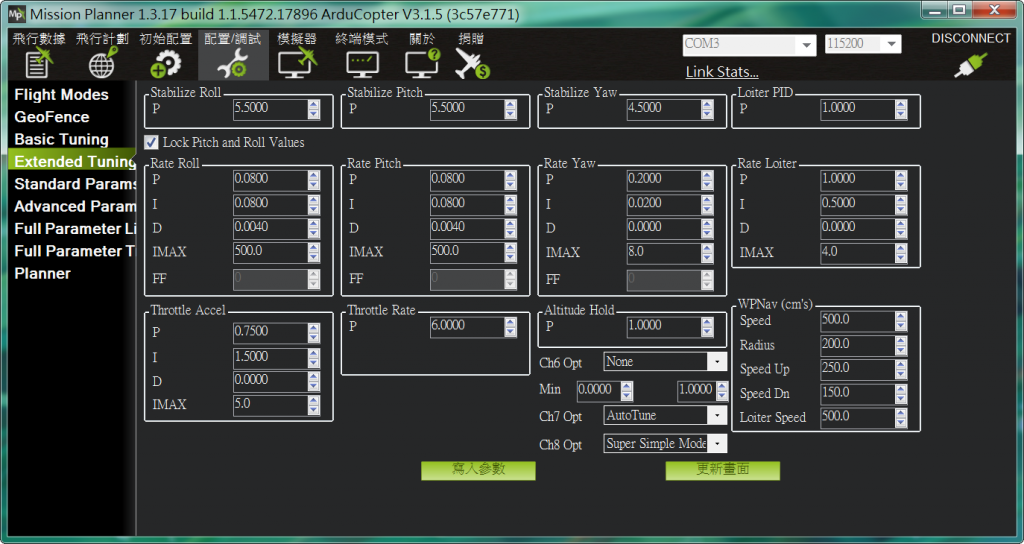This screenshot has height=544, width=1024.
Task: Click the WPNav Speed stepper arrows
Action: (x=901, y=321)
